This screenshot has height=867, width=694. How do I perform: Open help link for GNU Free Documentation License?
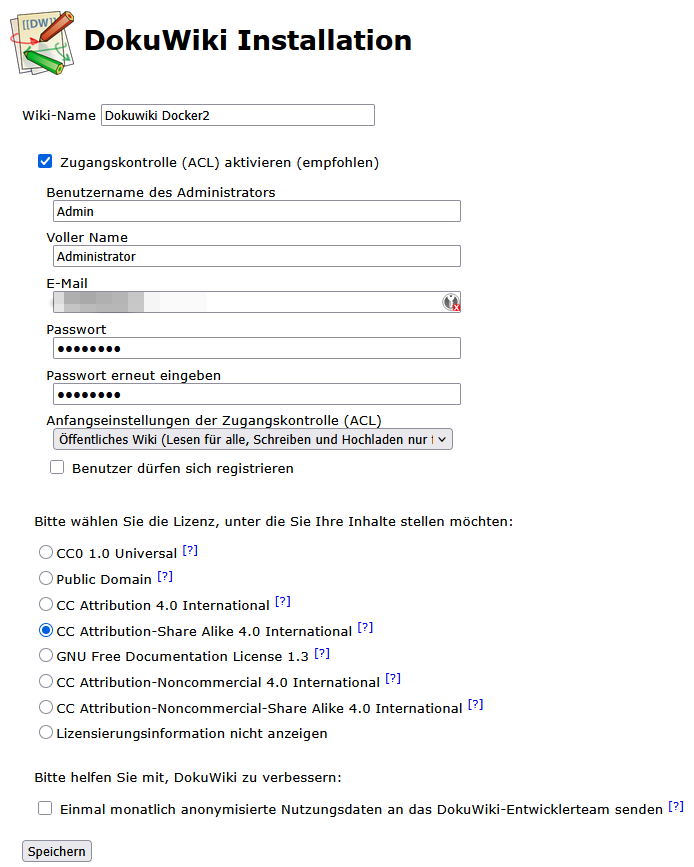(x=322, y=654)
